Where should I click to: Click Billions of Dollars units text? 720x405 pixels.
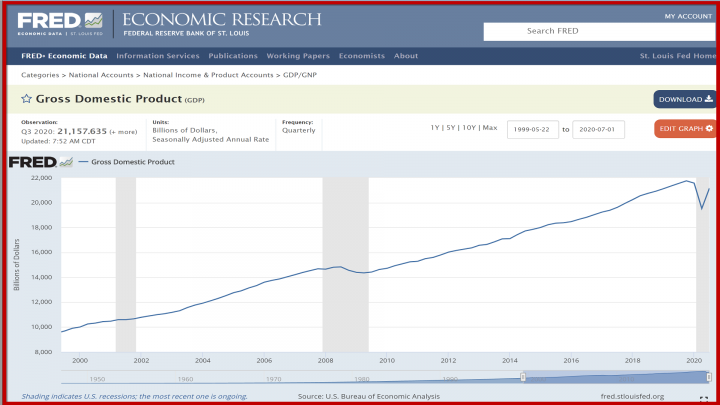(x=185, y=130)
